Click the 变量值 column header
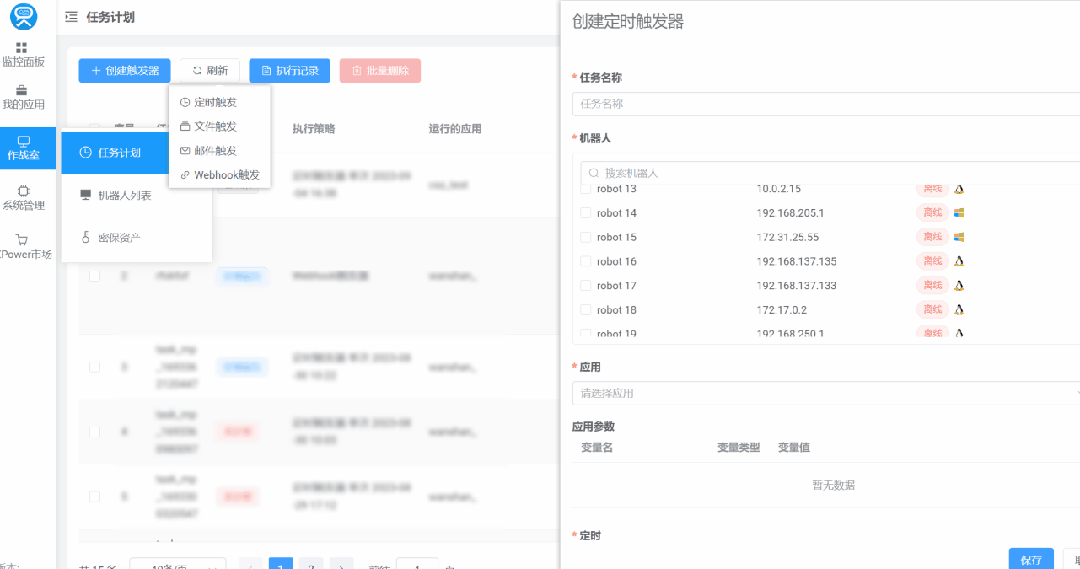The width and height of the screenshot is (1080, 569). tap(793, 448)
